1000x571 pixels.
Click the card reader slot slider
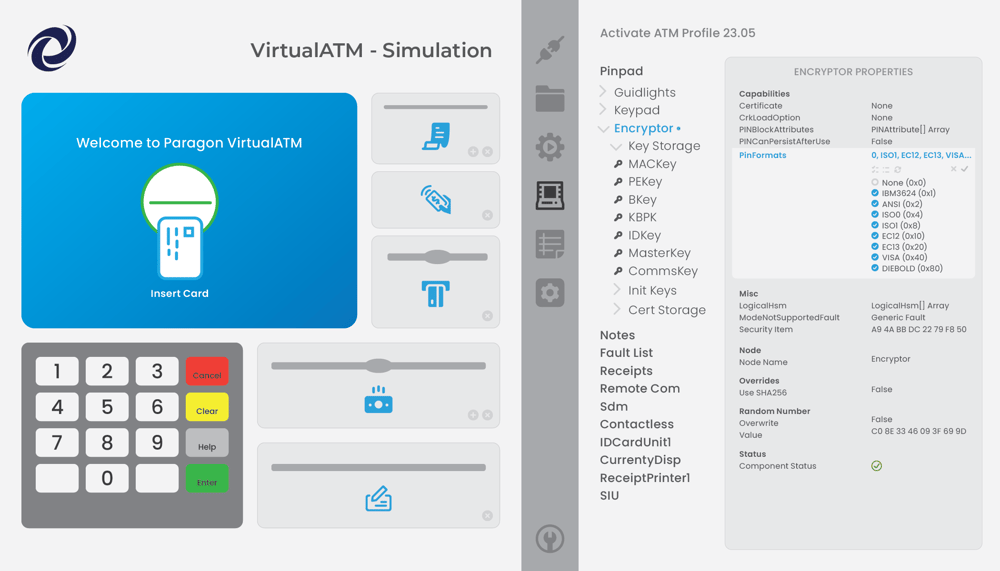tap(438, 257)
